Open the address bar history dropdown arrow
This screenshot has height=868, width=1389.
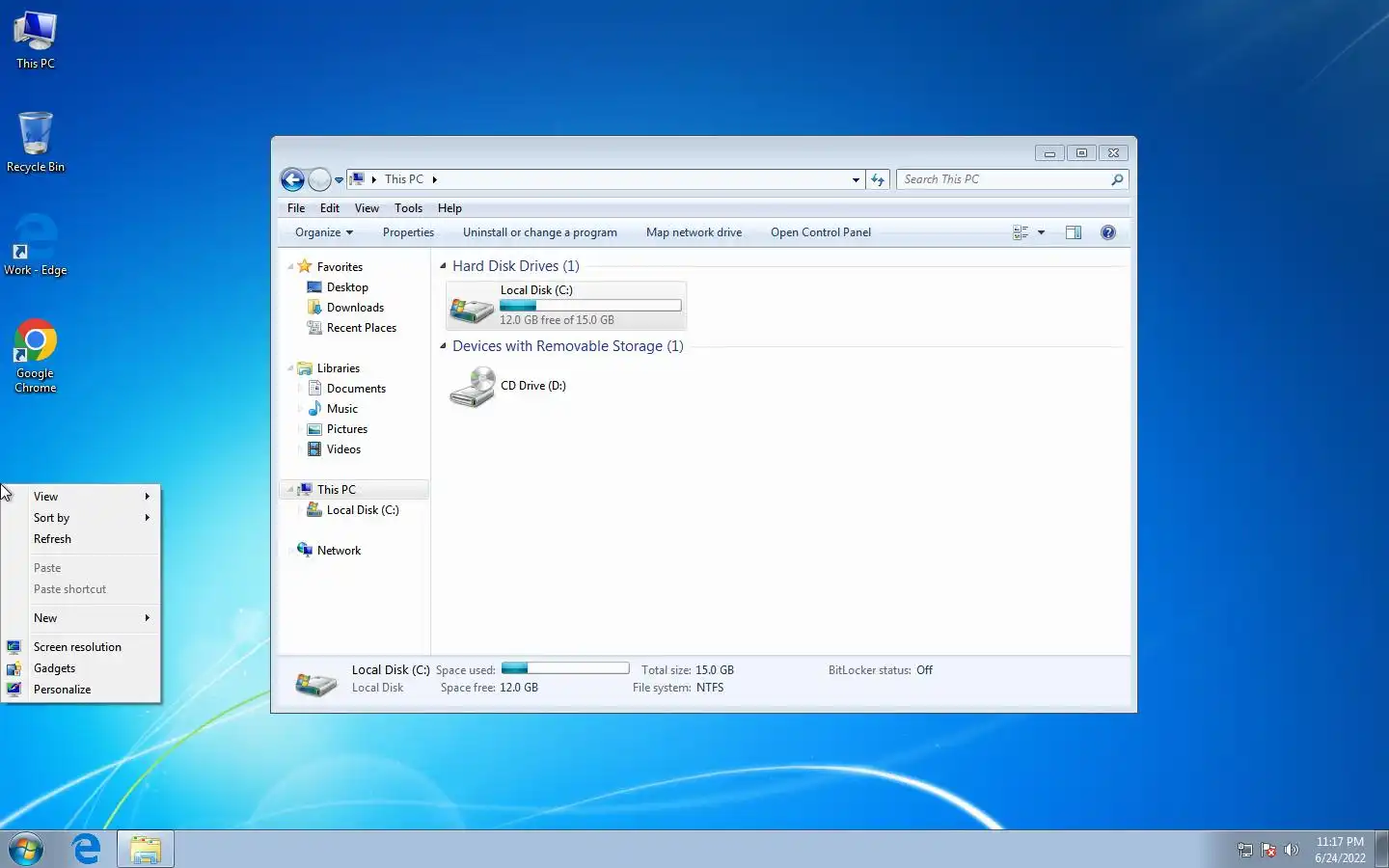coord(856,179)
